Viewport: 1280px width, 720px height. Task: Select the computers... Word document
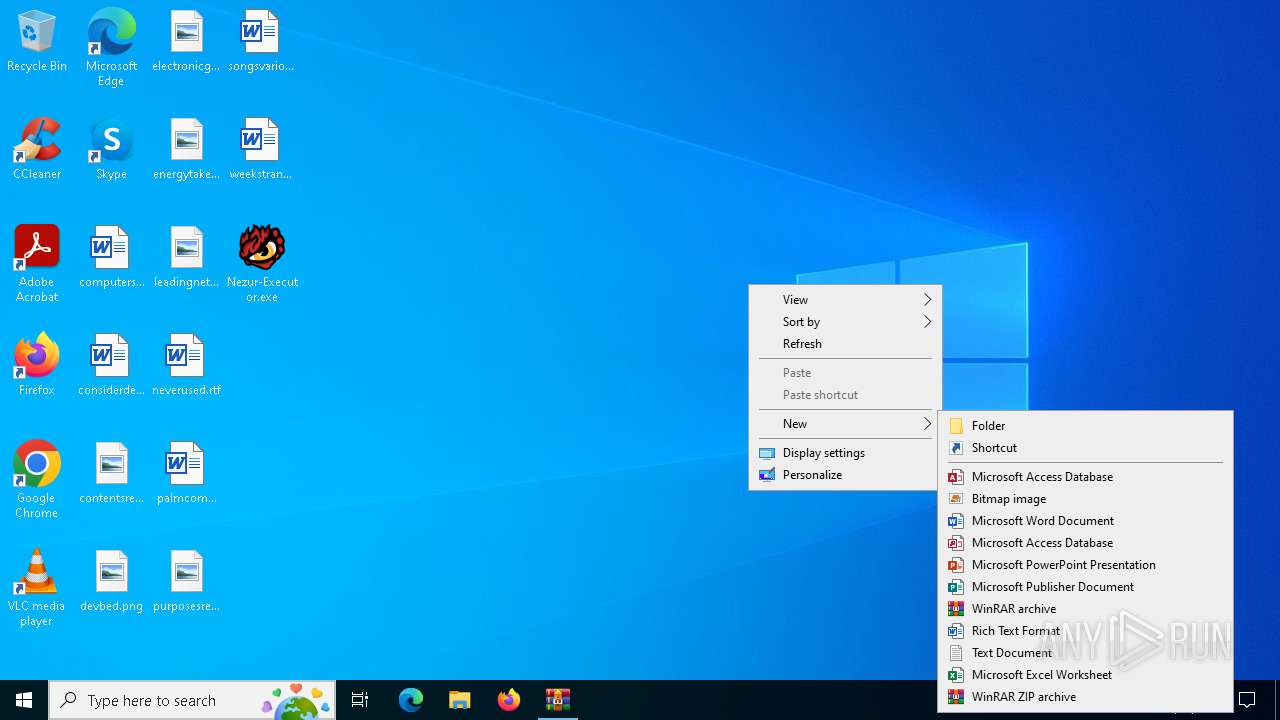tap(111, 258)
